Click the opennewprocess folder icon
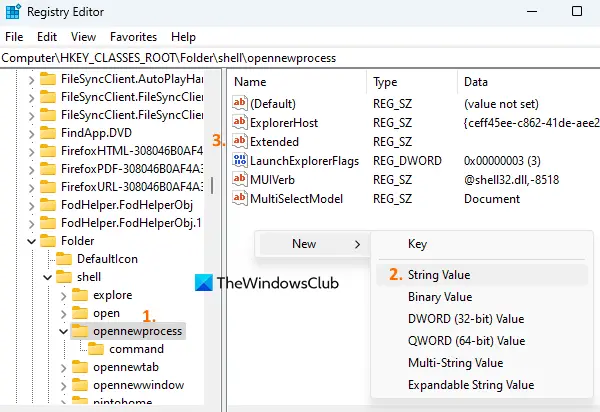Image resolution: width=600 pixels, height=412 pixels. [x=80, y=331]
